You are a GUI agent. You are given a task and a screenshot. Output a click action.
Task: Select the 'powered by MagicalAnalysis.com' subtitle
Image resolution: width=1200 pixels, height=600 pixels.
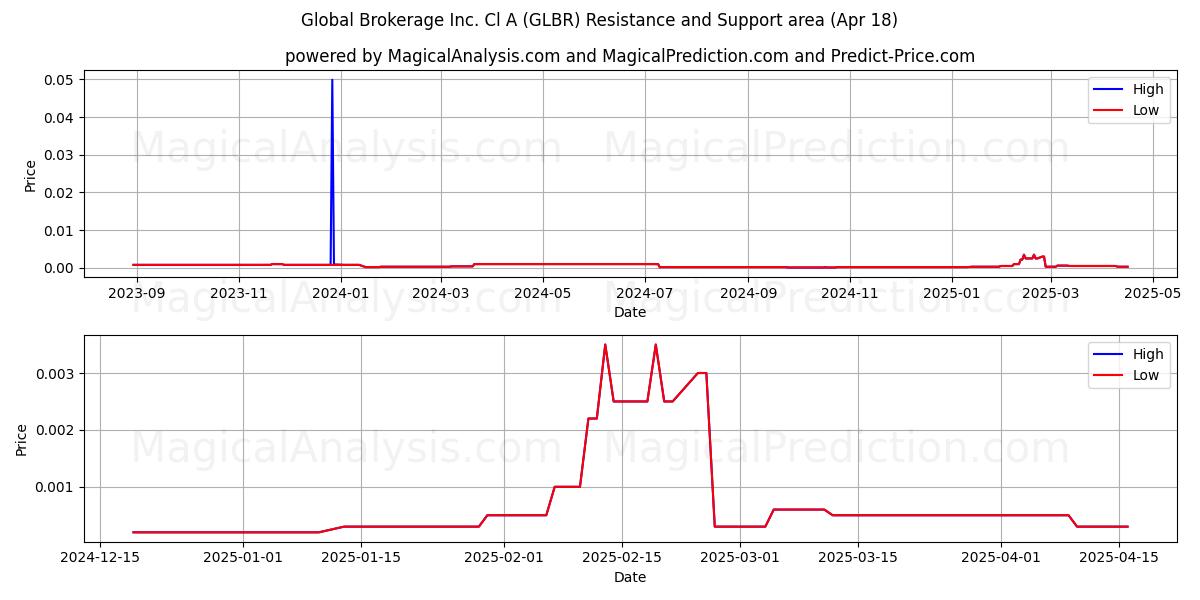(x=630, y=56)
